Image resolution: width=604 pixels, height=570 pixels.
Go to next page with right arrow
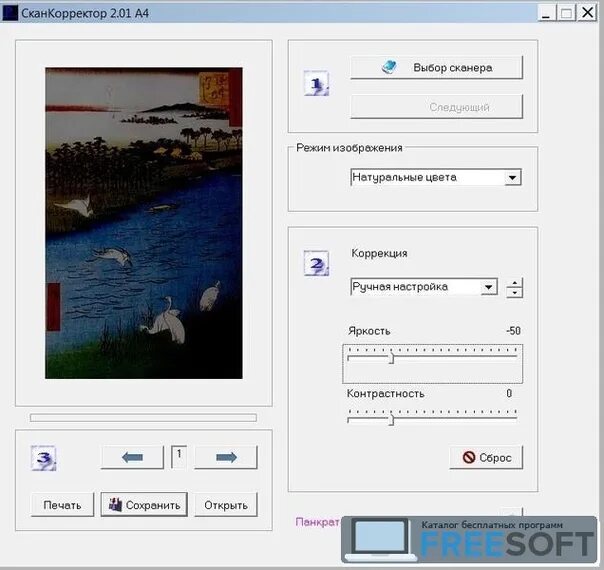pyautogui.click(x=226, y=458)
